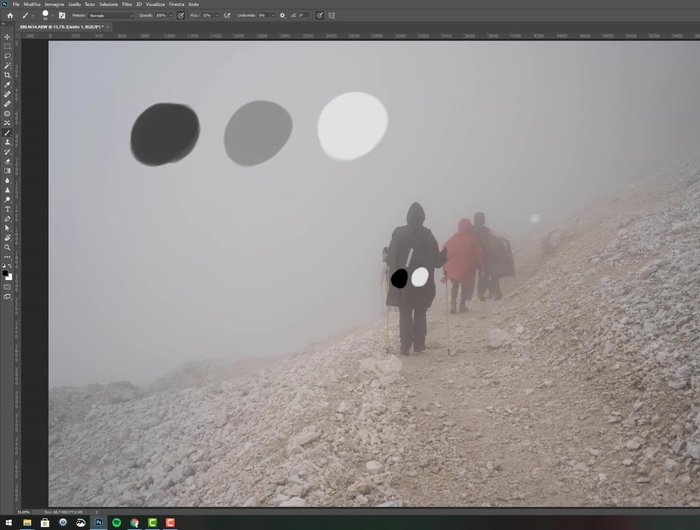The width and height of the screenshot is (700, 530).
Task: Open the Filtro menu
Action: point(127,4)
